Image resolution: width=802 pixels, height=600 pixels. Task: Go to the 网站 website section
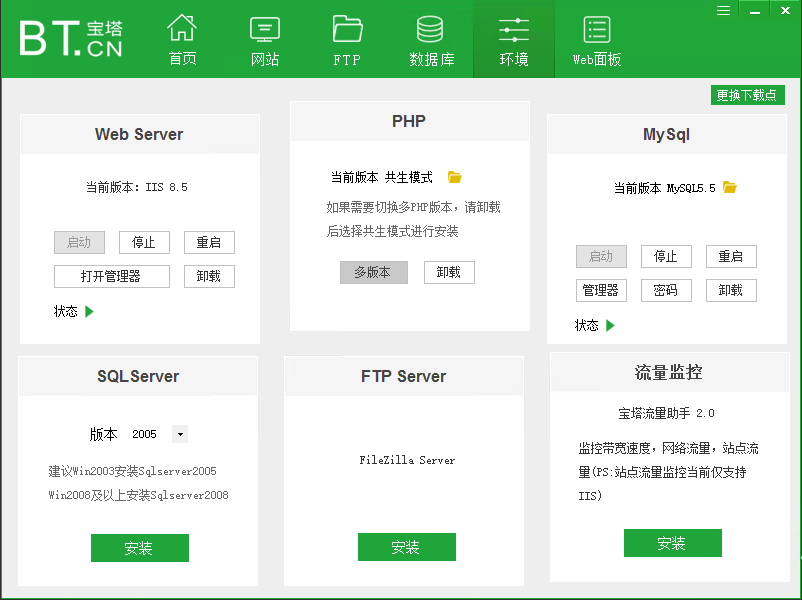(264, 41)
